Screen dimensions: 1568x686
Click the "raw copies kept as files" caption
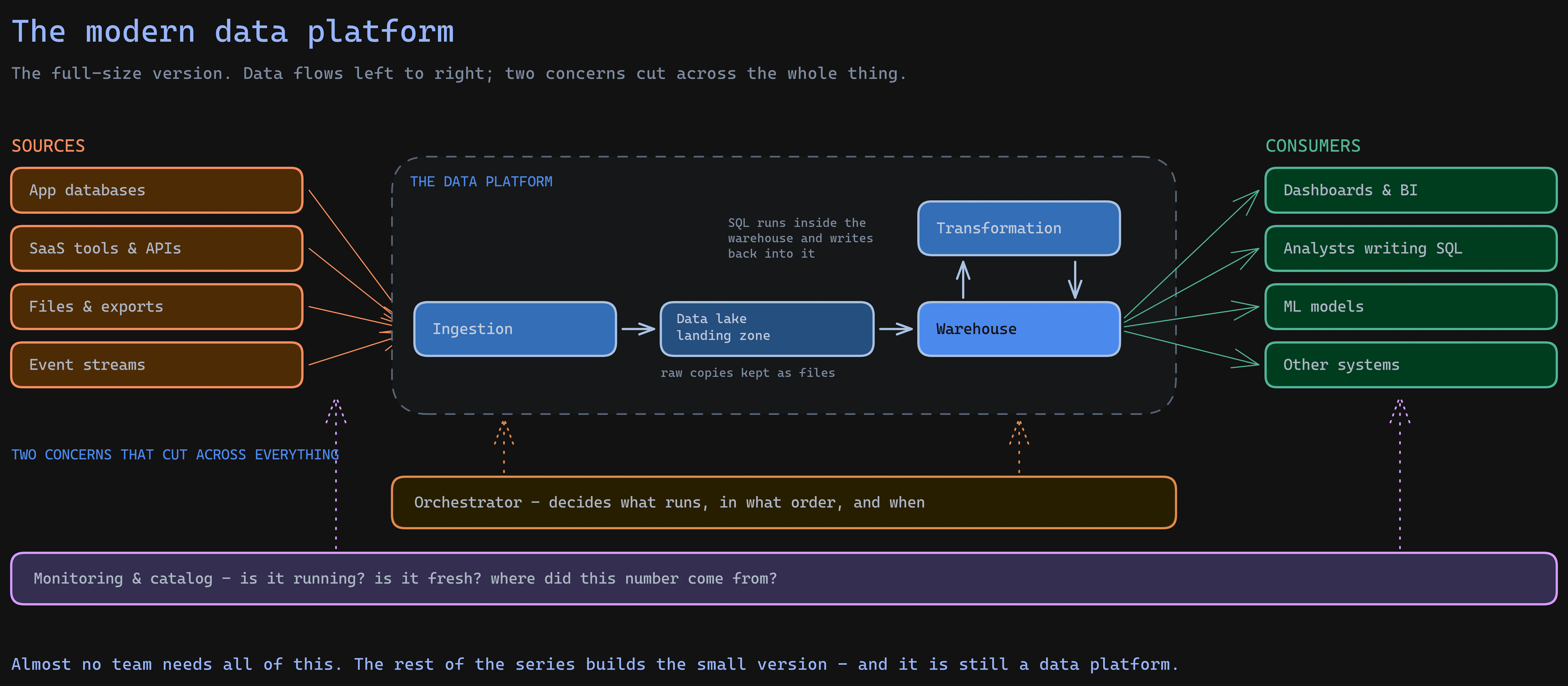tap(748, 373)
